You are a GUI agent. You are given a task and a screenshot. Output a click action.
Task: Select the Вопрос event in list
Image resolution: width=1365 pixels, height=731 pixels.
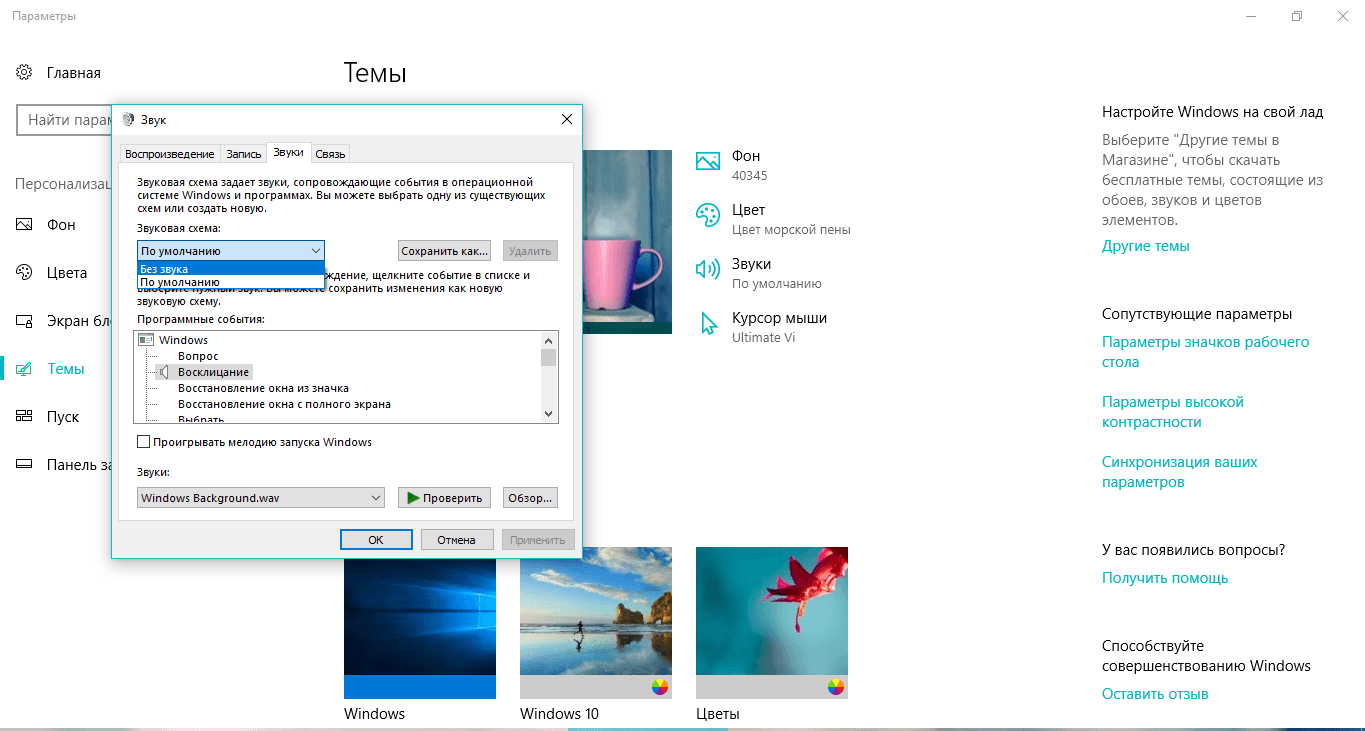tap(198, 356)
